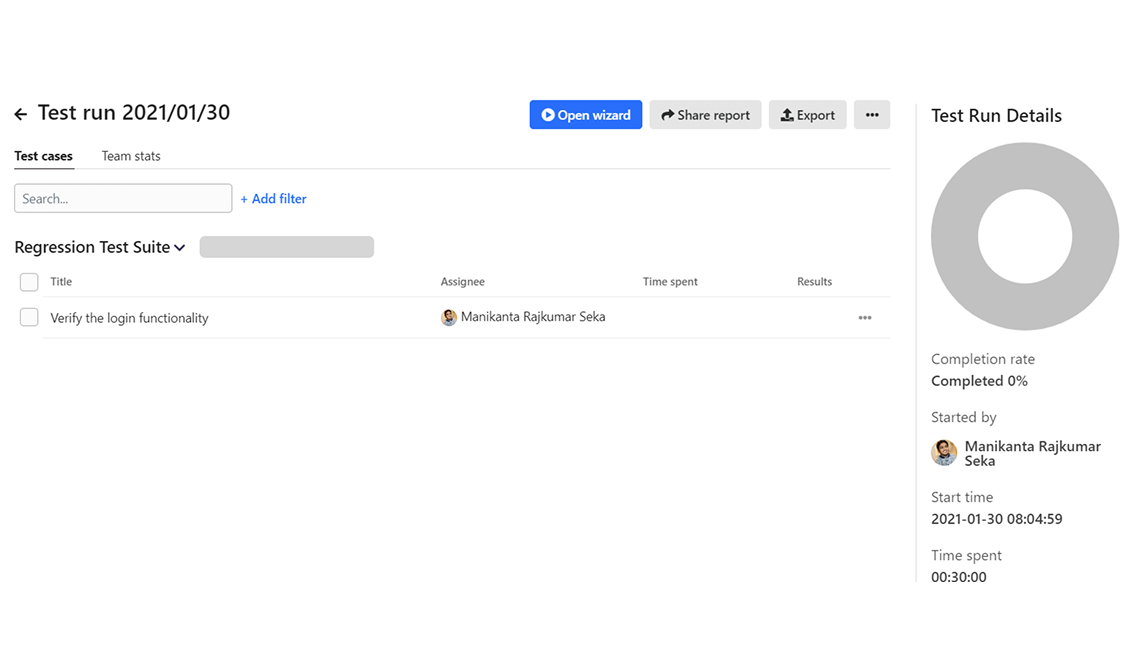Open the Verify the login functionality test case
The image size is (1148, 668).
129,318
